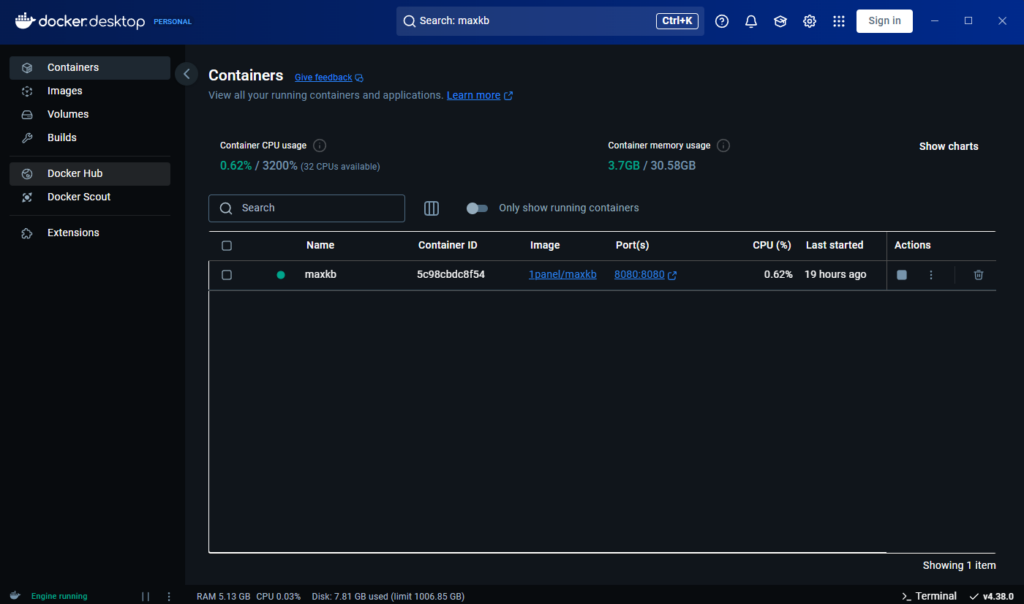
Task: Sort by the Last started column header
Action: click(834, 246)
